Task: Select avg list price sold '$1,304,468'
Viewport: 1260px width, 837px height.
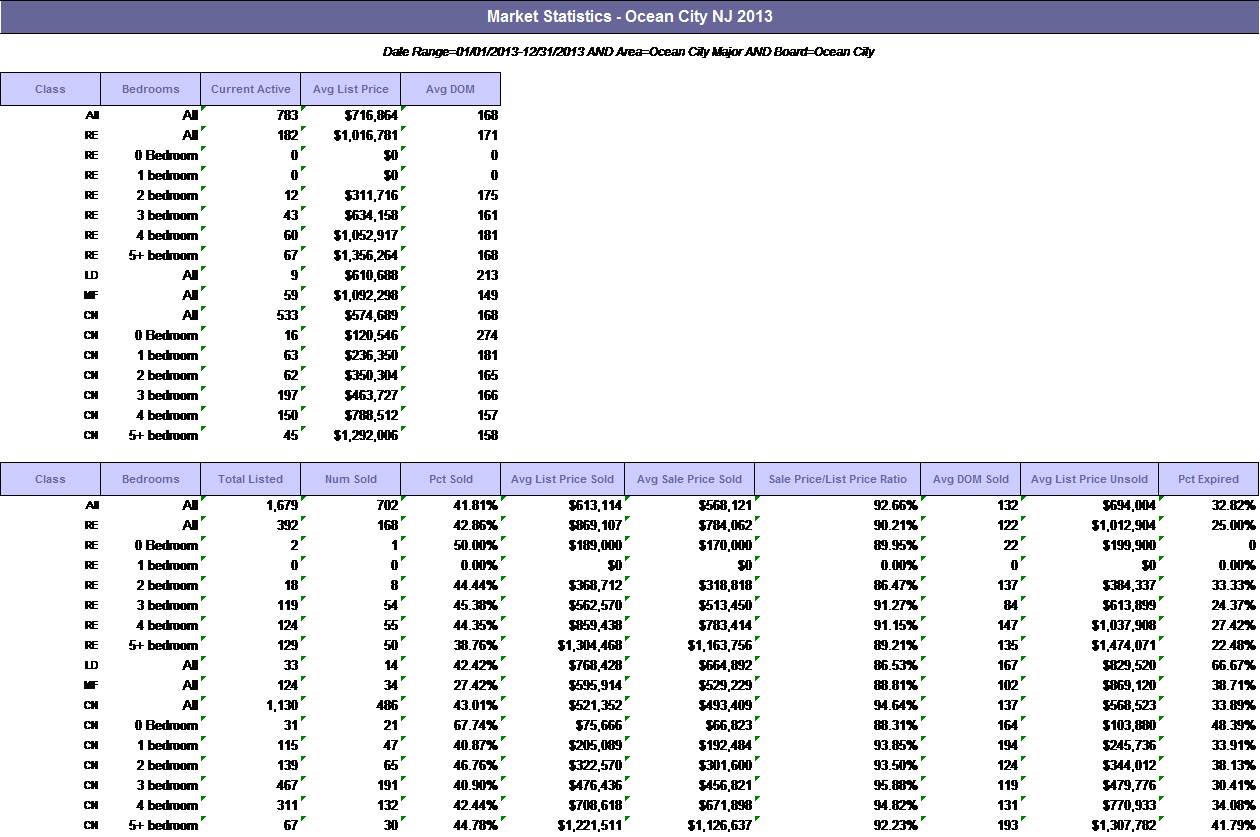Action: 590,645
